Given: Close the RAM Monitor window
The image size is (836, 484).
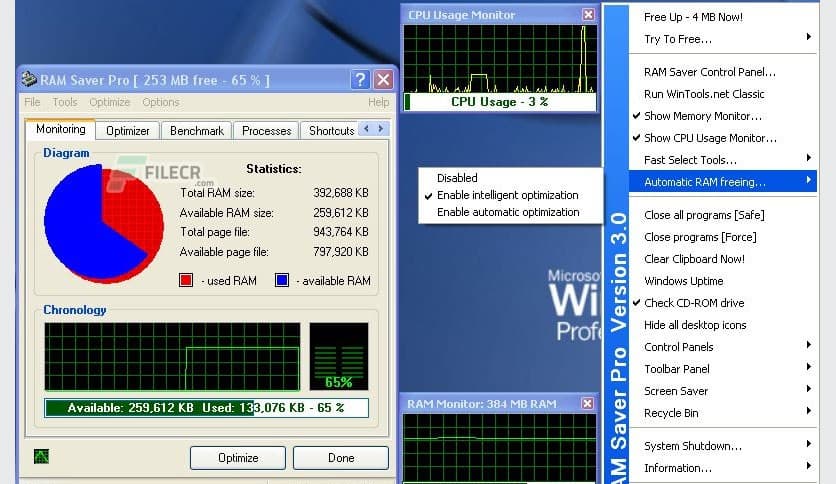Looking at the screenshot, I should pos(587,404).
